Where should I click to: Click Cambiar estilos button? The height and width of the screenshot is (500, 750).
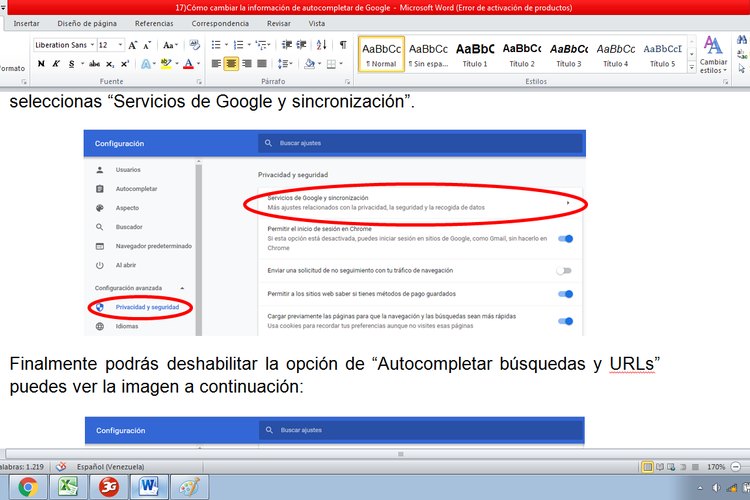tap(713, 55)
